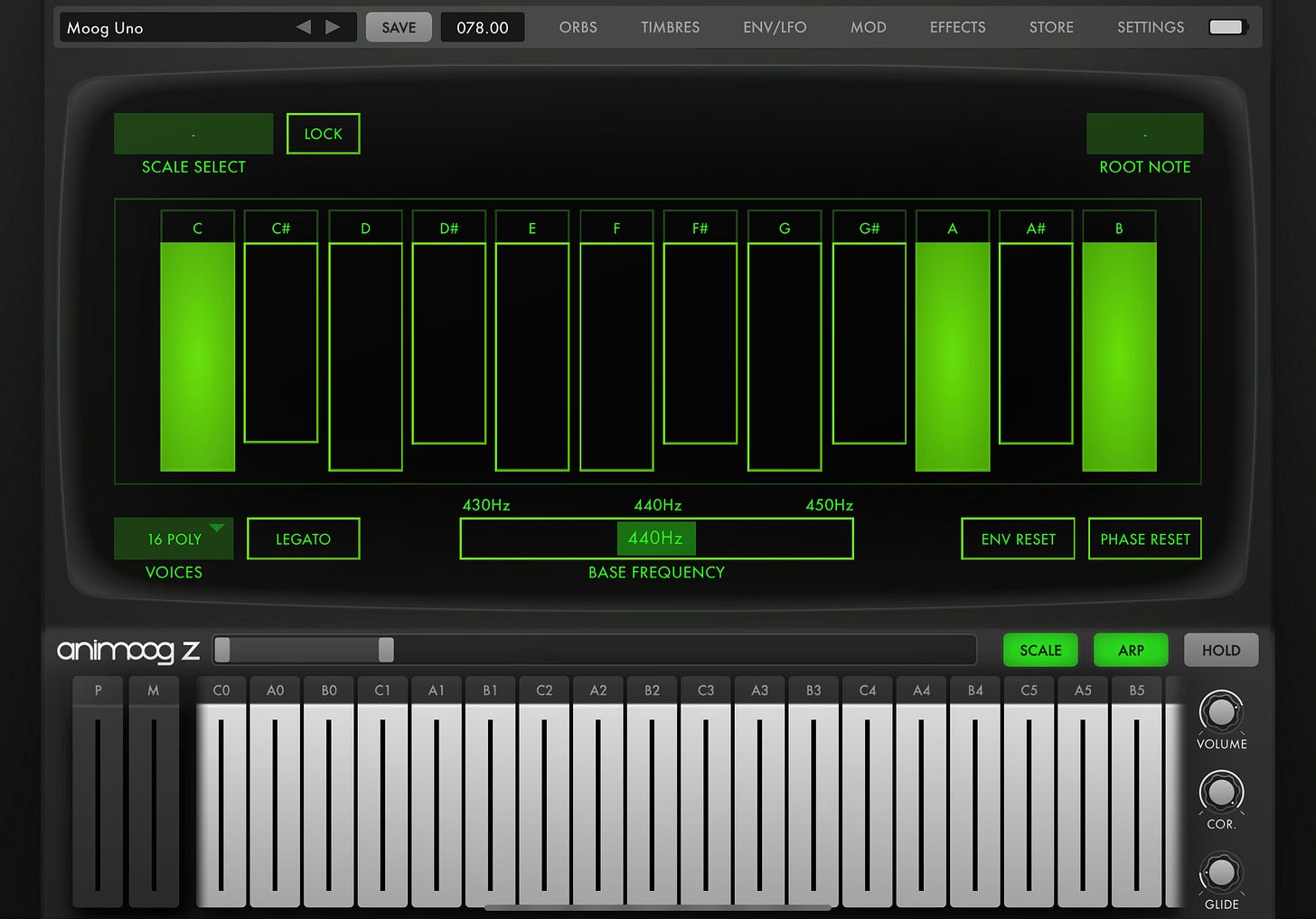This screenshot has height=919, width=1316.
Task: Go to next preset with right arrow
Action: (333, 27)
